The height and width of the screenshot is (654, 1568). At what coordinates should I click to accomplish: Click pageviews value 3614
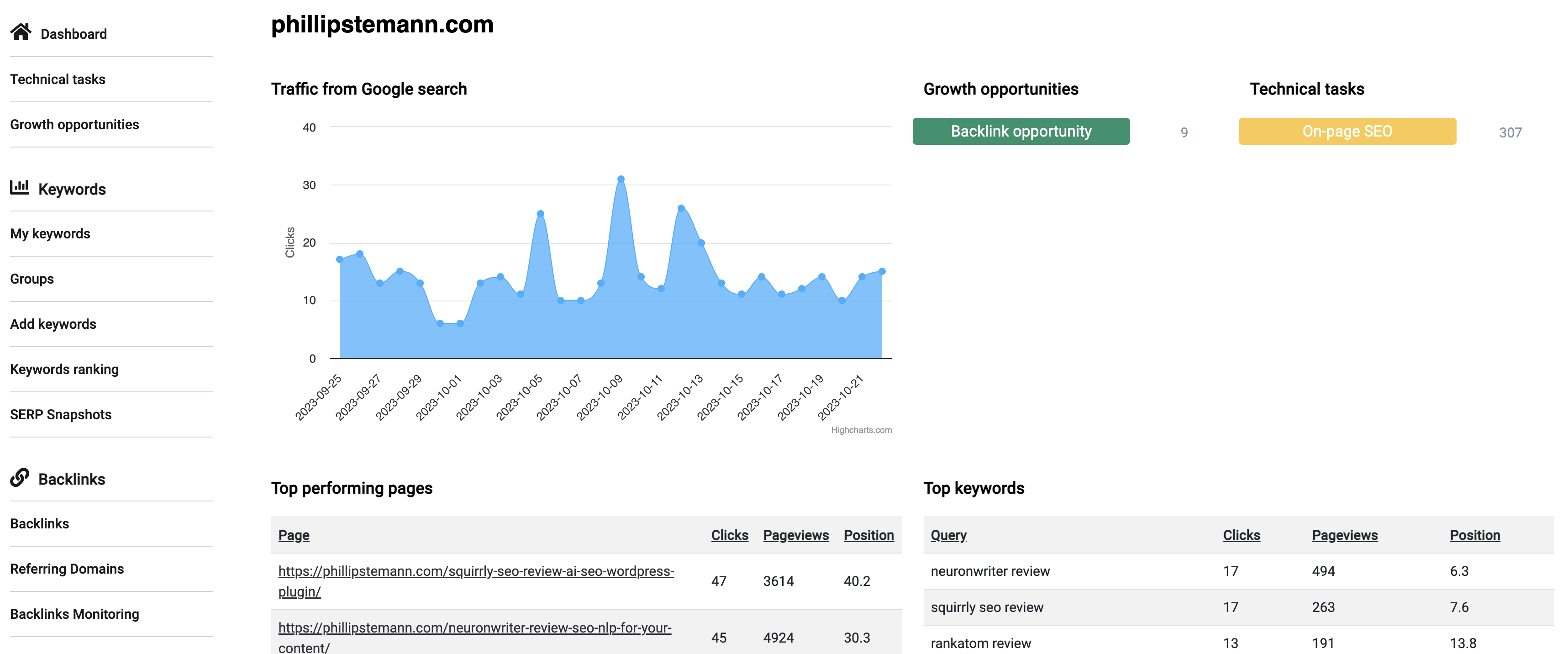pos(779,581)
